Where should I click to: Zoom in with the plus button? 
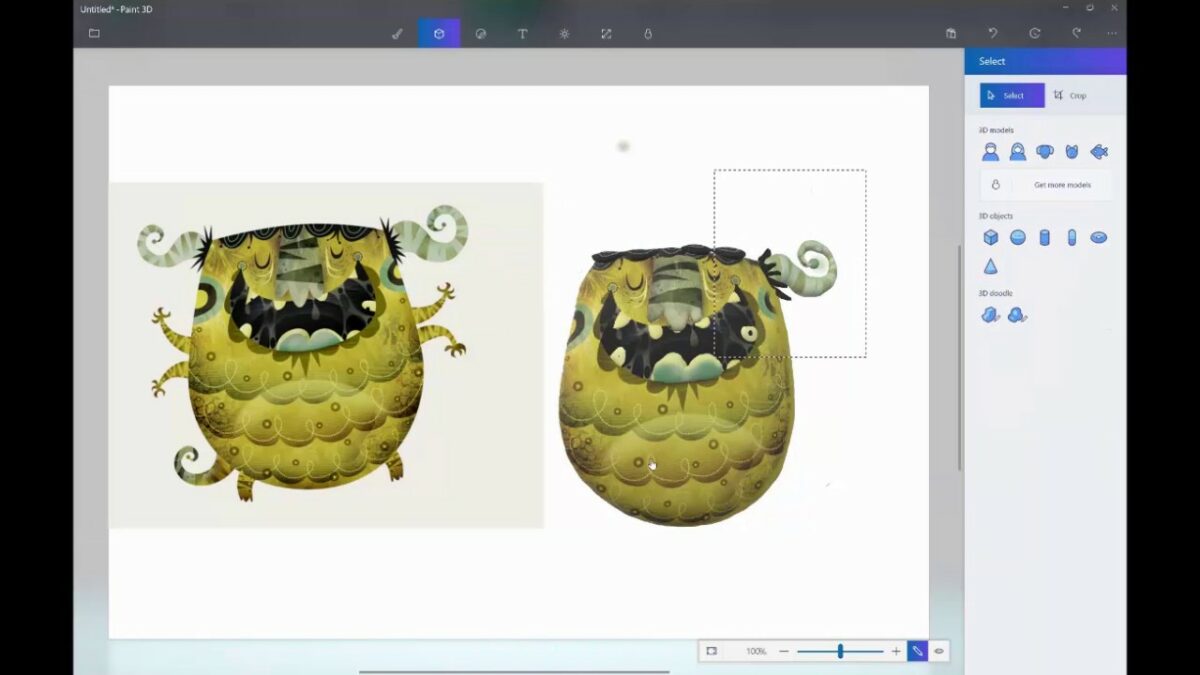click(x=896, y=651)
